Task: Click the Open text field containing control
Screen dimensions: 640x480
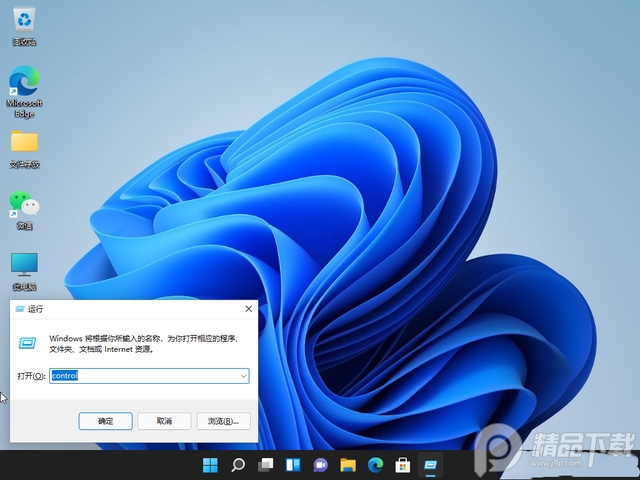Action: pyautogui.click(x=149, y=376)
